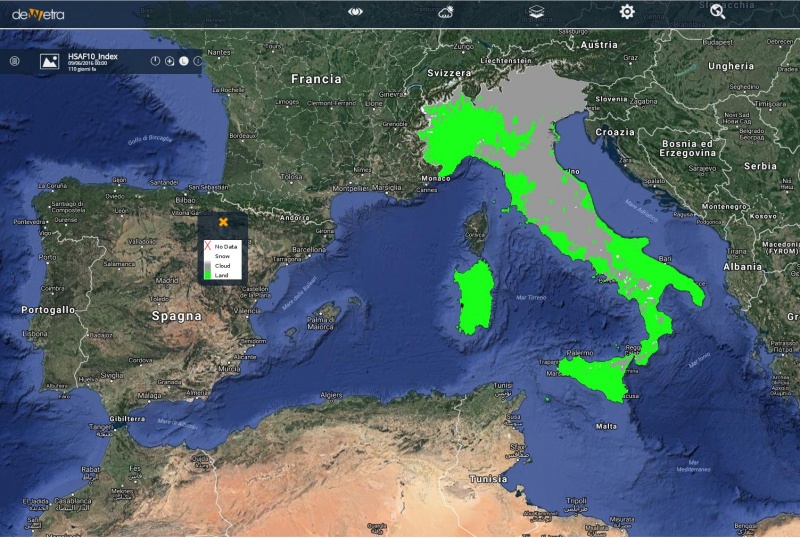Click the red No Data cross in legend
Image resolution: width=800 pixels, height=538 pixels.
(x=208, y=246)
